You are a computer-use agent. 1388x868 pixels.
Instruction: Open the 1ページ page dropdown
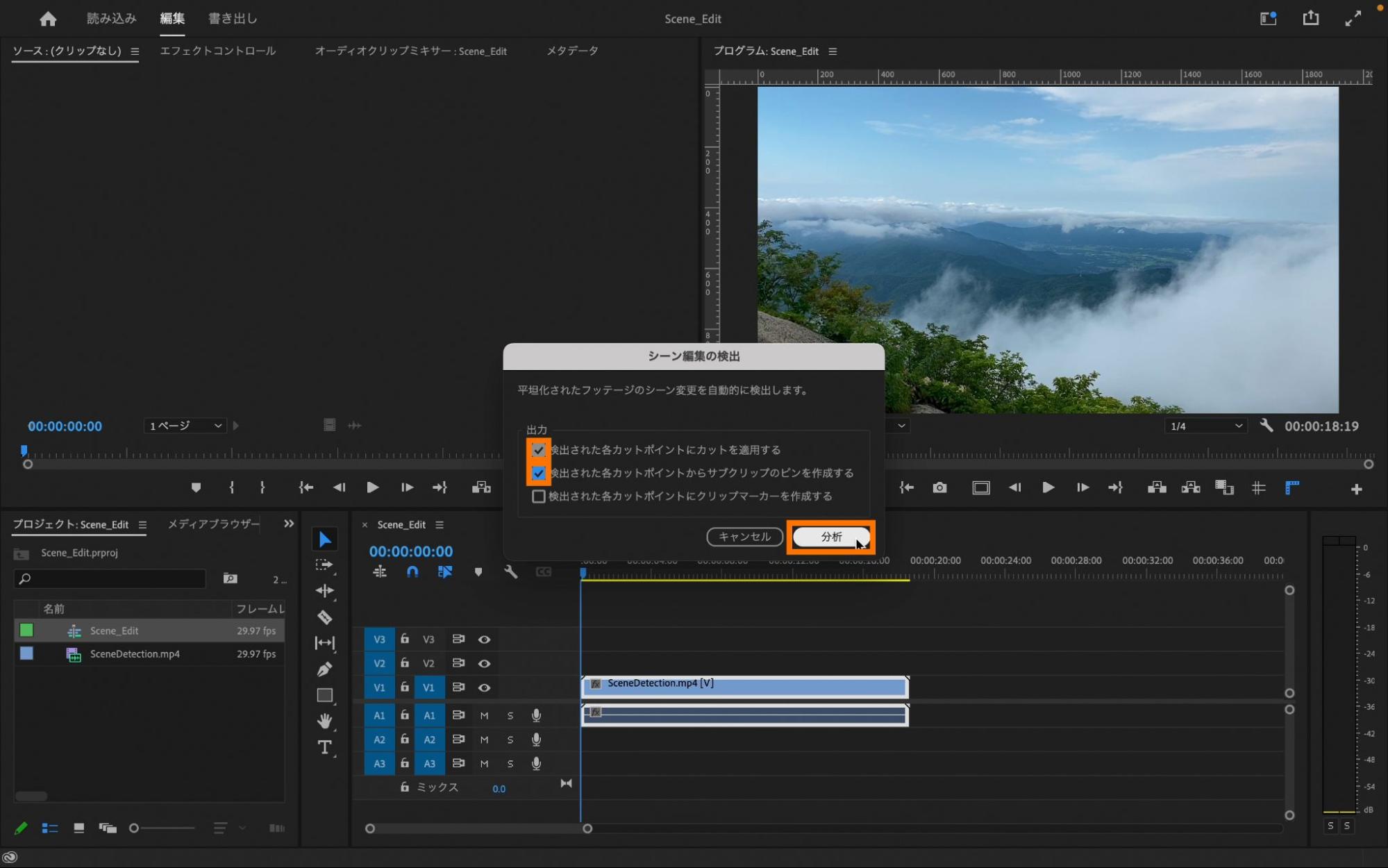pos(185,426)
